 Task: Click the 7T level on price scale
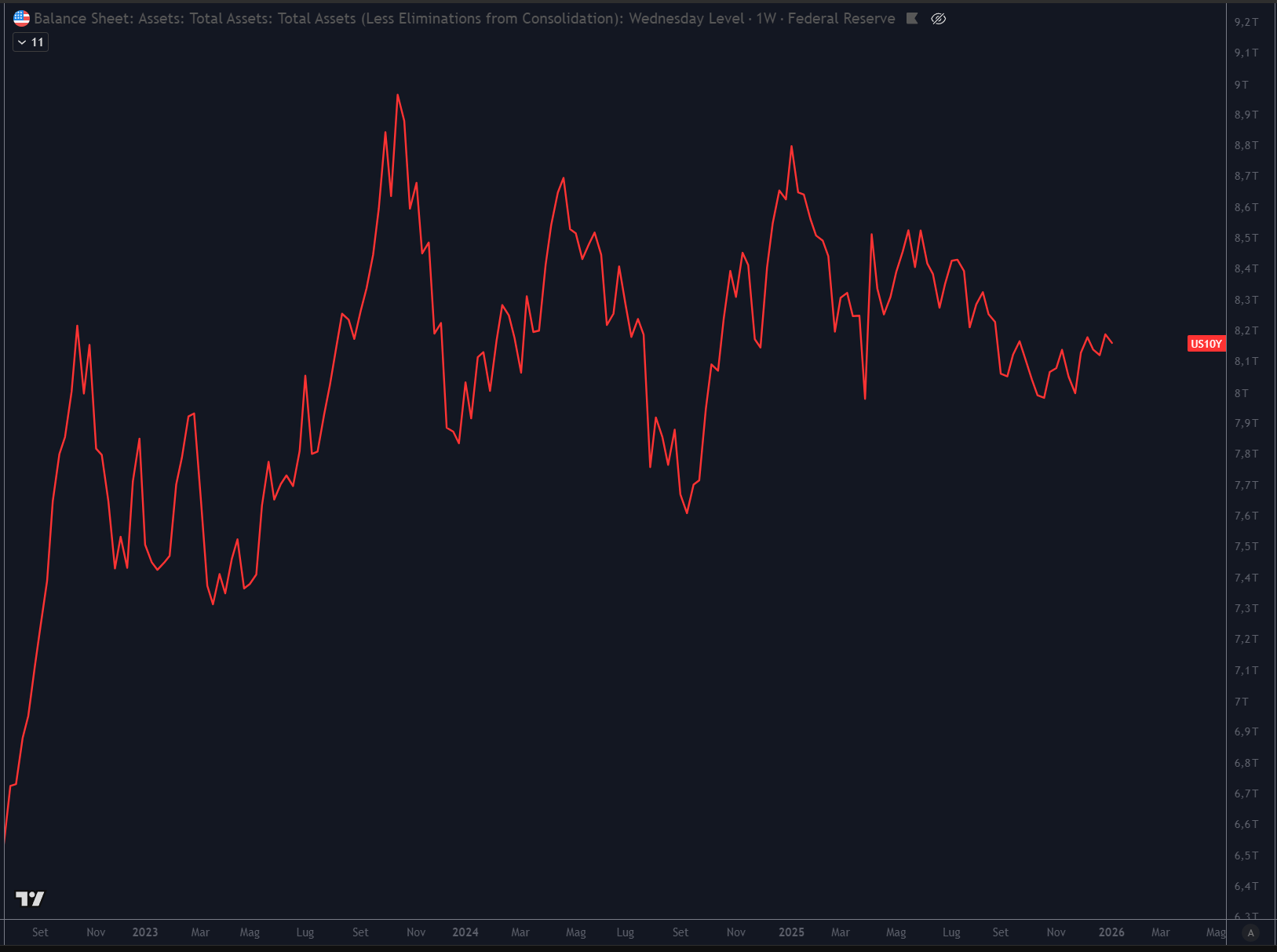click(1241, 701)
